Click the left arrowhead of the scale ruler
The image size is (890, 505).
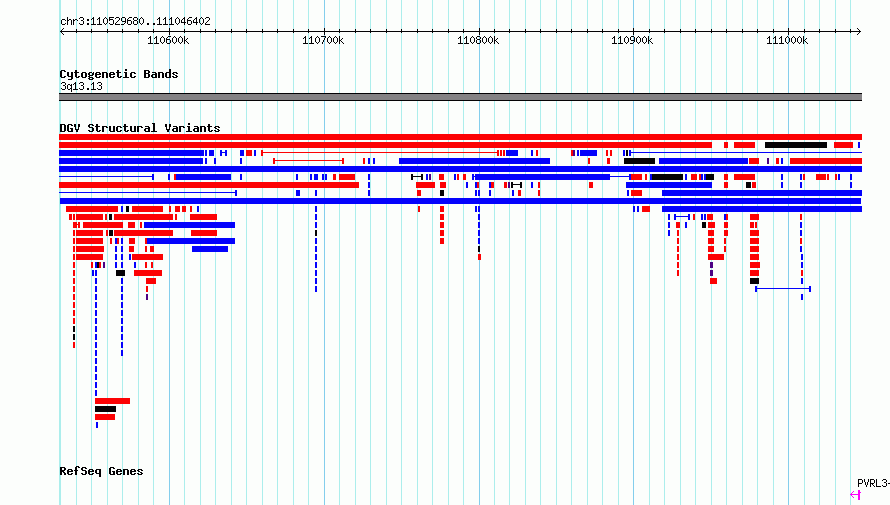62,31
